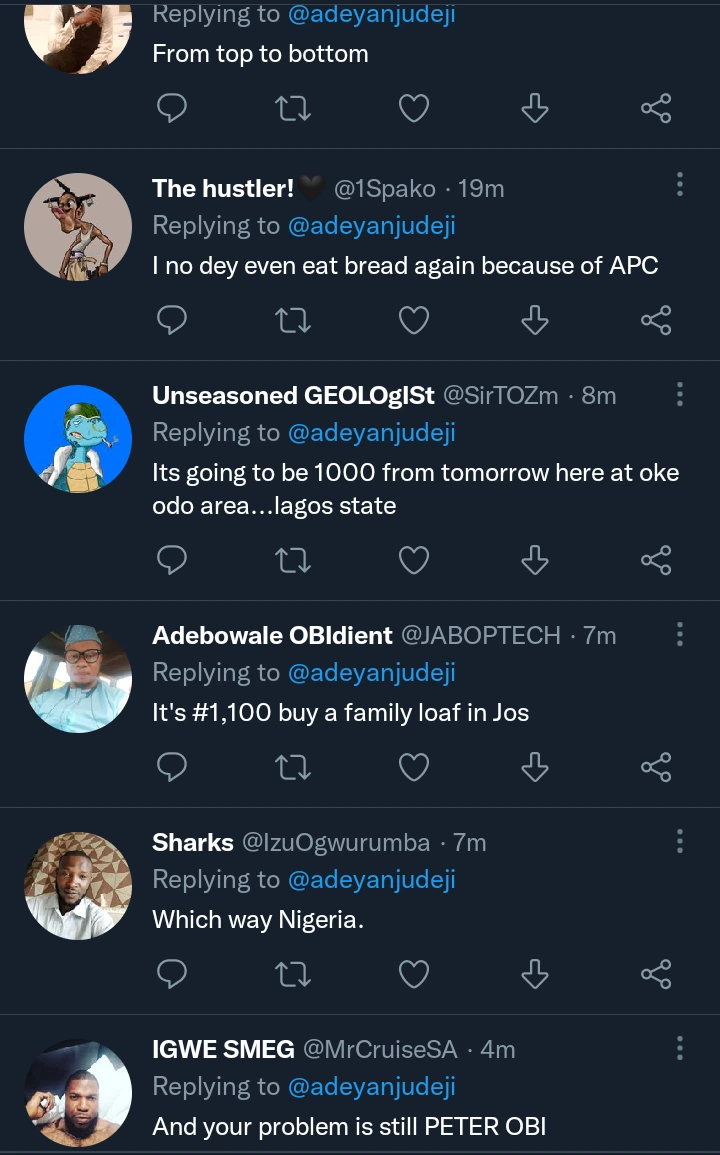Open the @1Spako profile handle
Viewport: 720px width, 1155px height.
pos(384,189)
